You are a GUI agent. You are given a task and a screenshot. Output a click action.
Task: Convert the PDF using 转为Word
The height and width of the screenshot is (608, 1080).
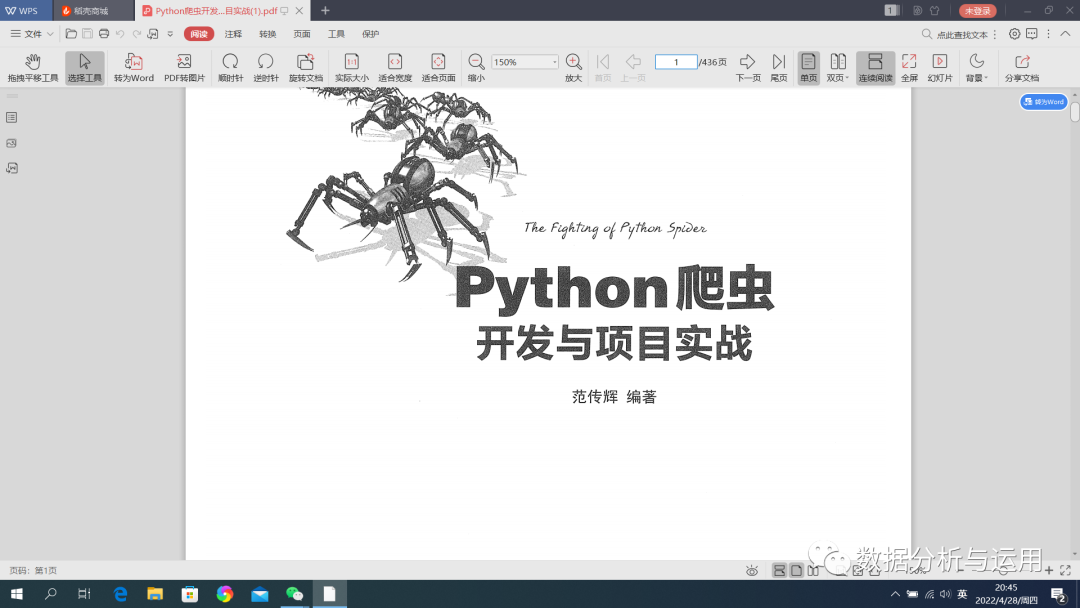tap(134, 67)
